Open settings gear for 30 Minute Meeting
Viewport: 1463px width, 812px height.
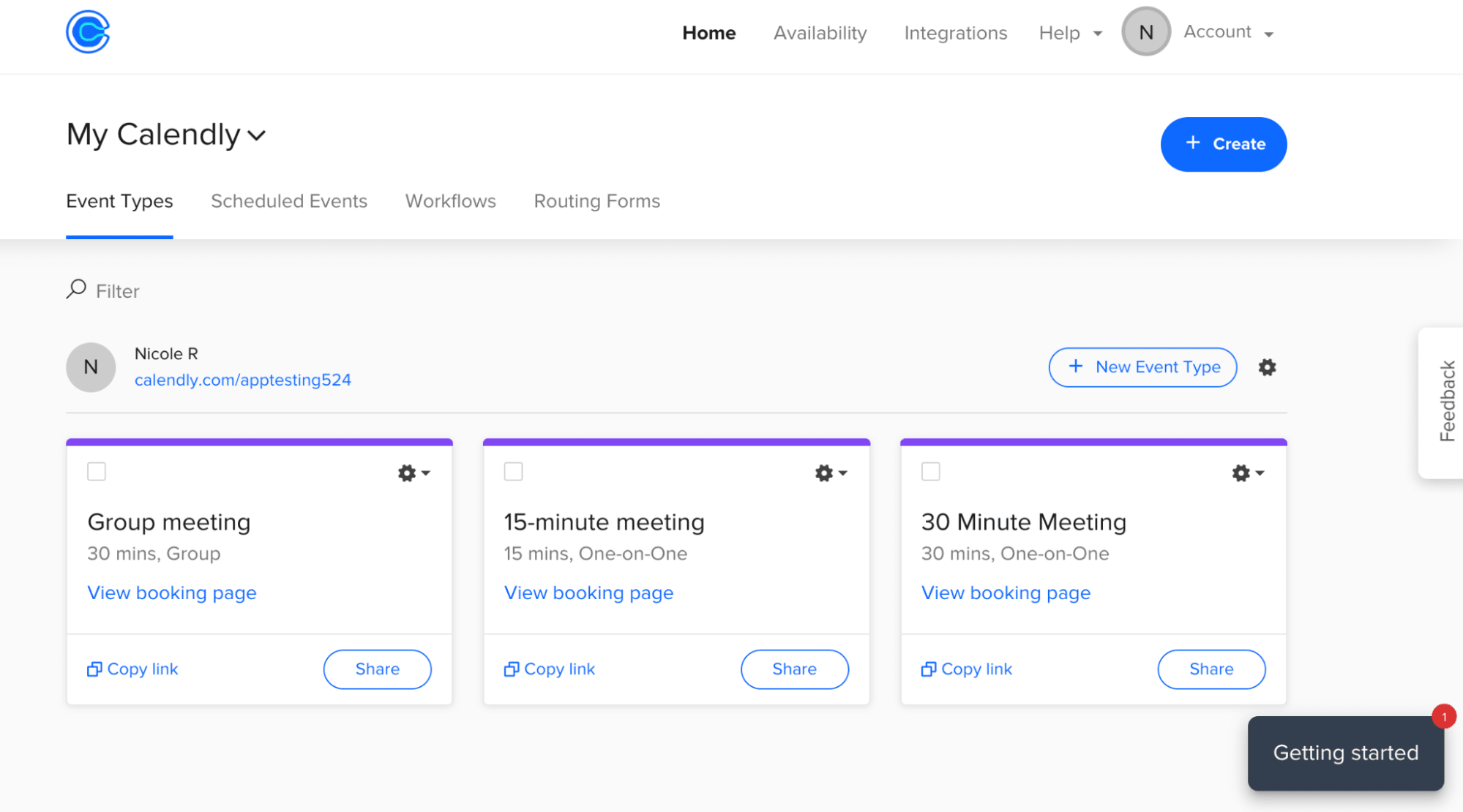tap(1241, 473)
